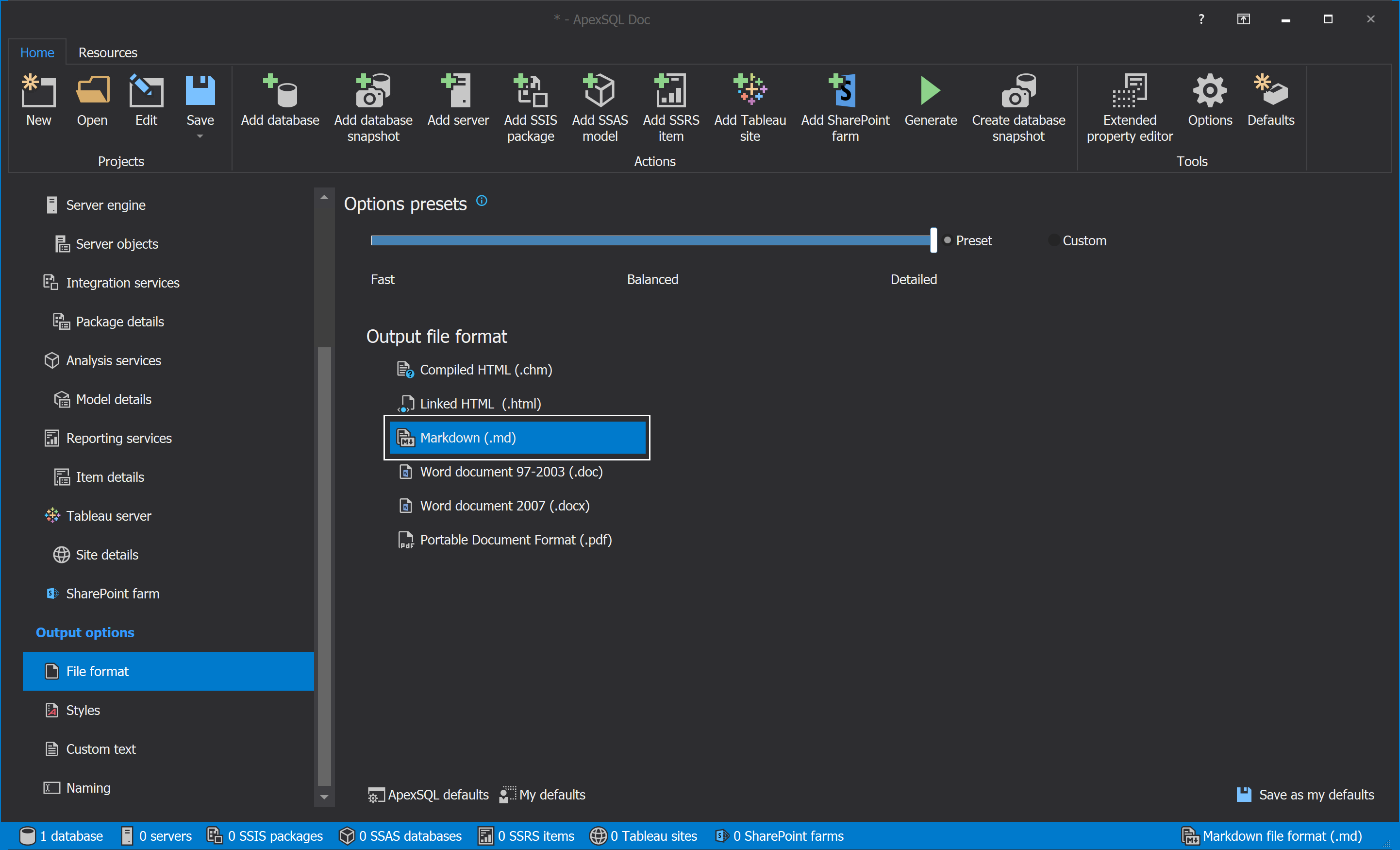
Task: Click the Defaults tool icon
Action: click(1270, 90)
